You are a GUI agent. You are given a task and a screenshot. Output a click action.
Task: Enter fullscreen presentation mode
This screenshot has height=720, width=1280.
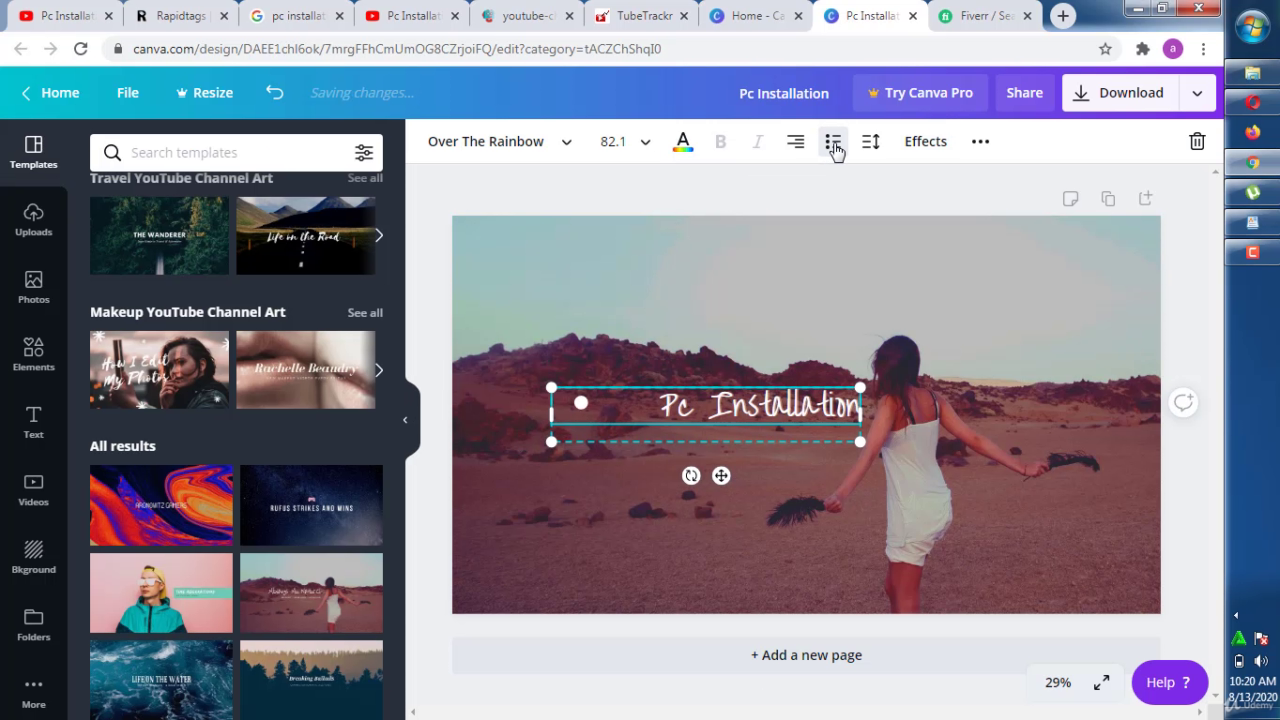click(1101, 682)
